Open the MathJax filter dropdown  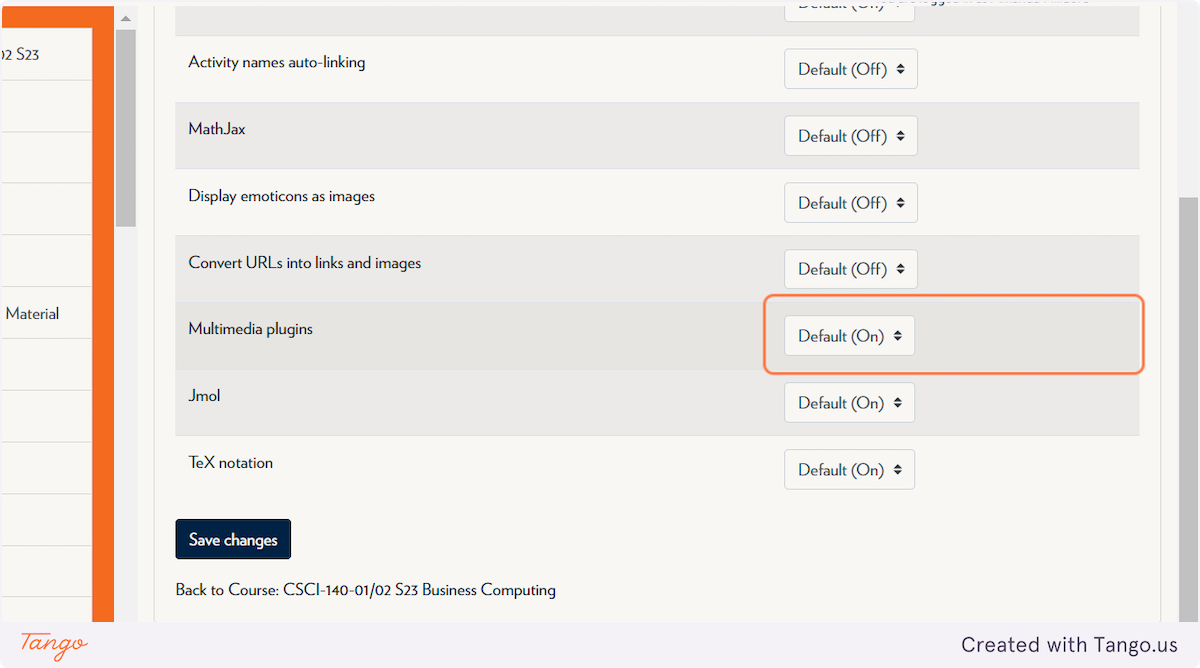point(850,136)
